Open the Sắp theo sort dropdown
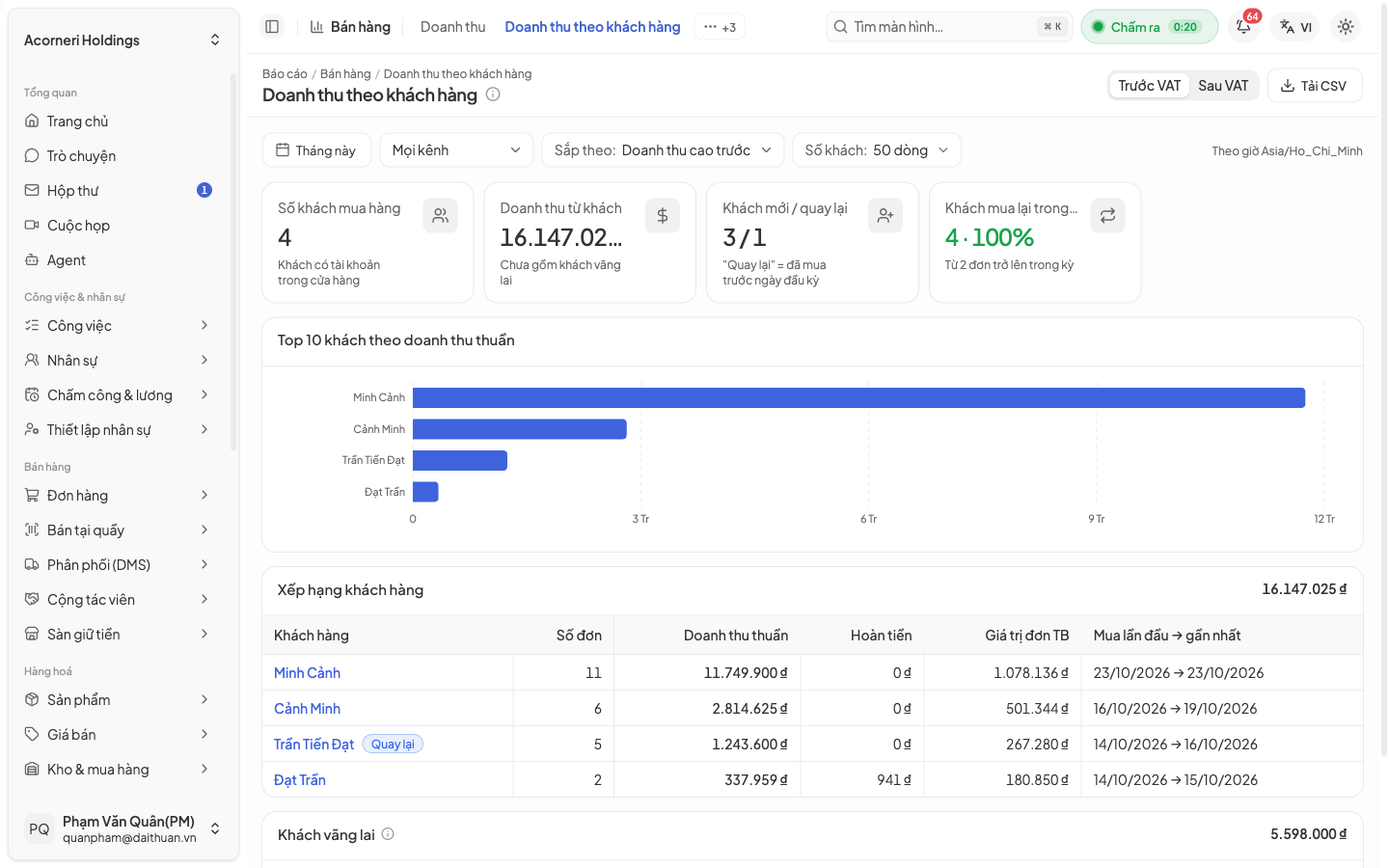Image resolution: width=1389 pixels, height=868 pixels. tap(663, 150)
